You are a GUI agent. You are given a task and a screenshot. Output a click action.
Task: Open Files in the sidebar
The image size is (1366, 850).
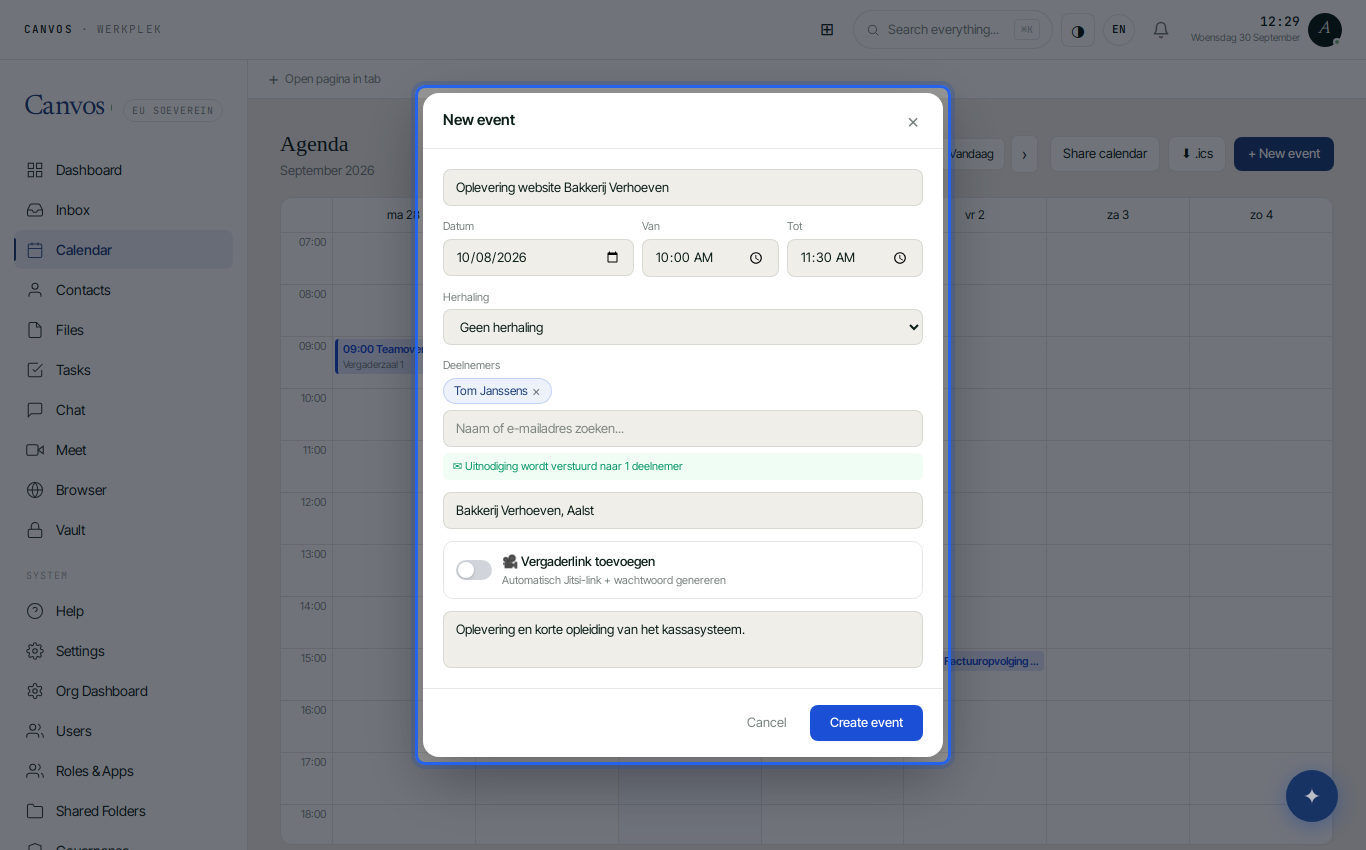tap(123, 330)
